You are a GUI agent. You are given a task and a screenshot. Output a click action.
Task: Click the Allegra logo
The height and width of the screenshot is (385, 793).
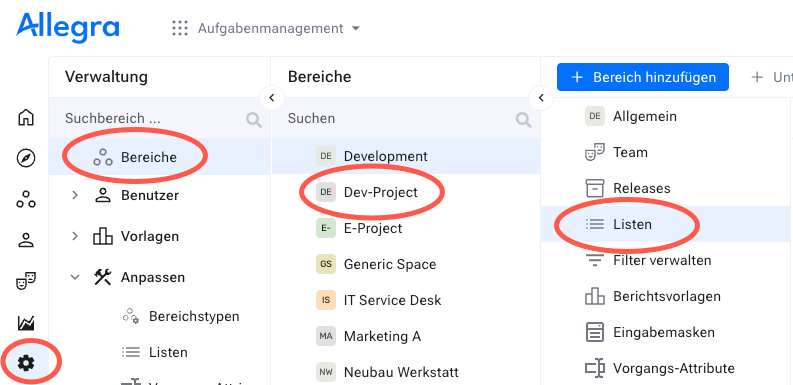(68, 28)
